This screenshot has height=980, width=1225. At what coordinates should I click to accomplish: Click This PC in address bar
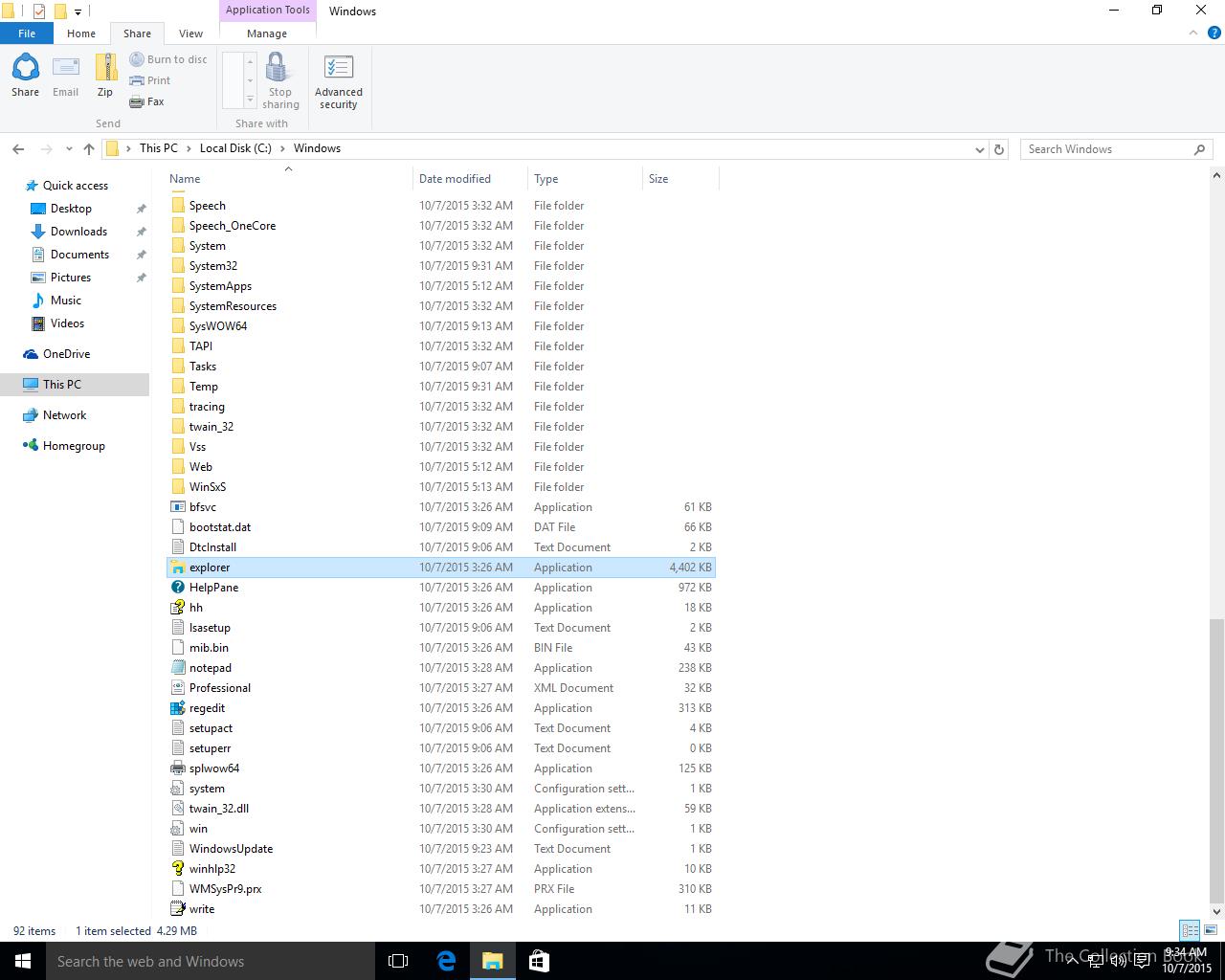pos(158,148)
